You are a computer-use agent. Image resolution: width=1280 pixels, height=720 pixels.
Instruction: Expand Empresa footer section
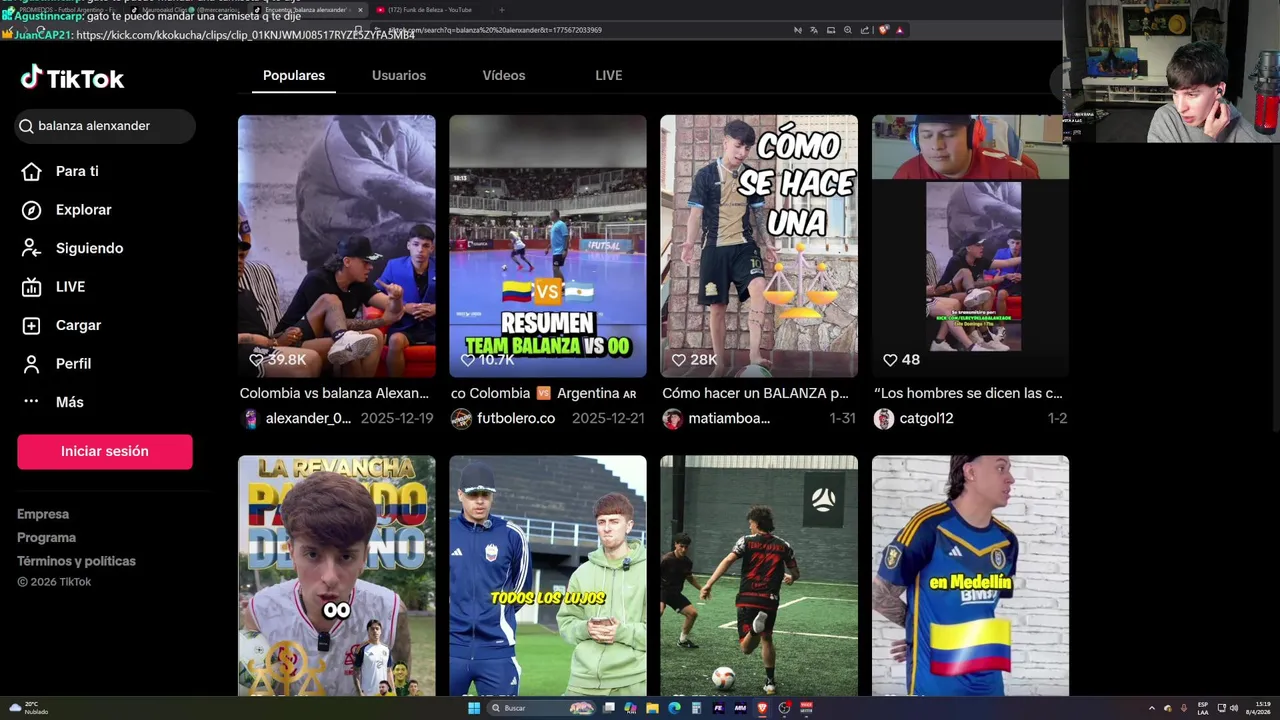43,514
